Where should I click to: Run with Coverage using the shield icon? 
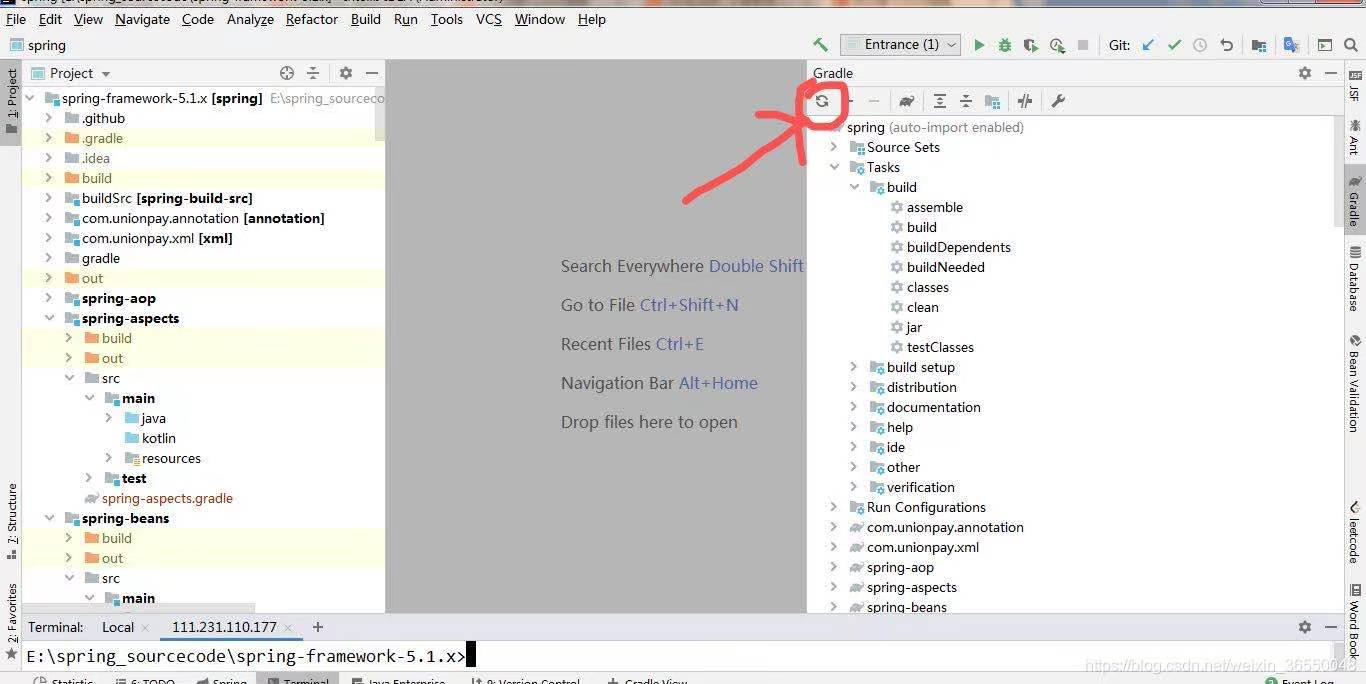tap(1031, 45)
